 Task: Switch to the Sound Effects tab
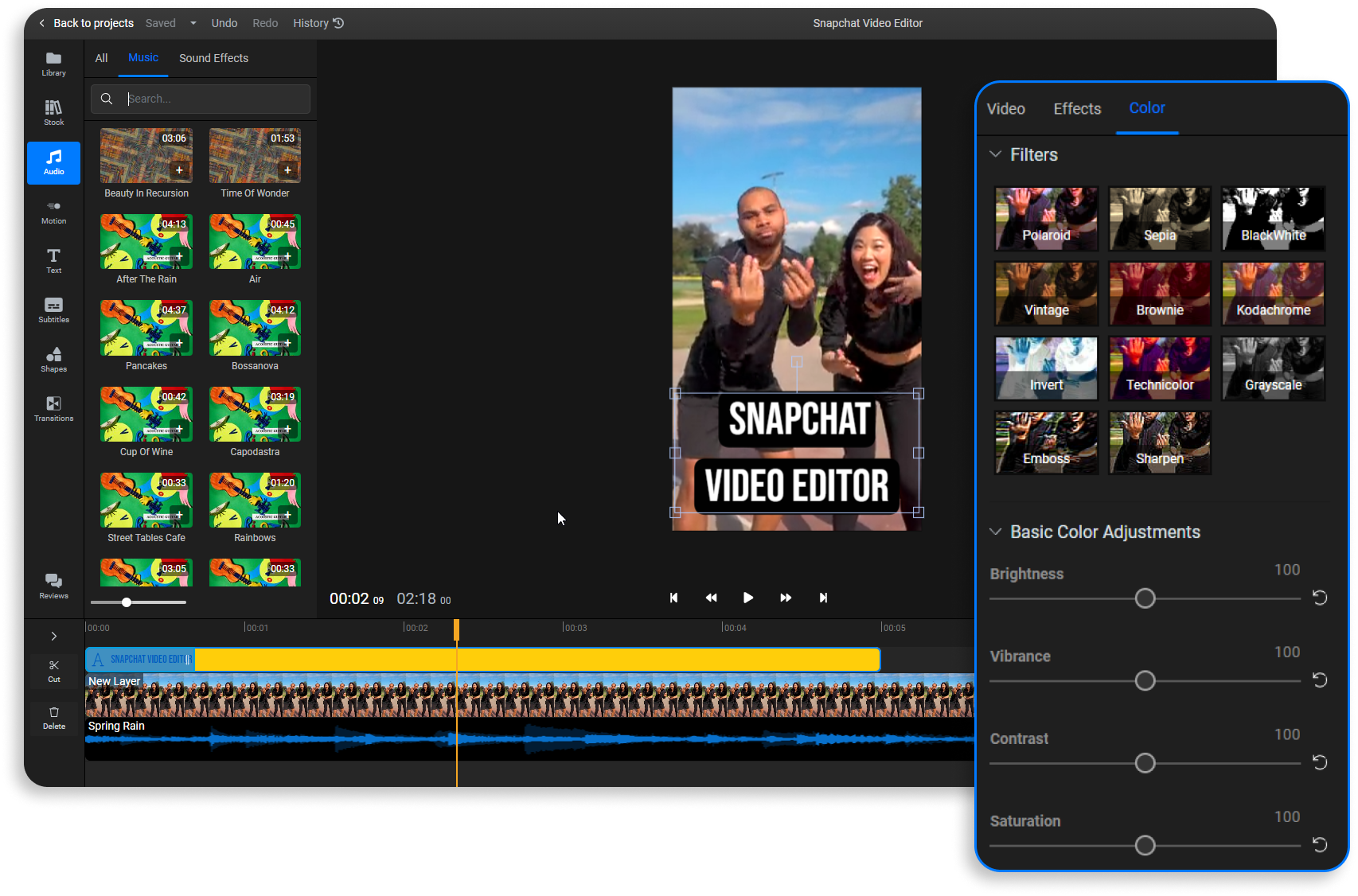pyautogui.click(x=213, y=57)
